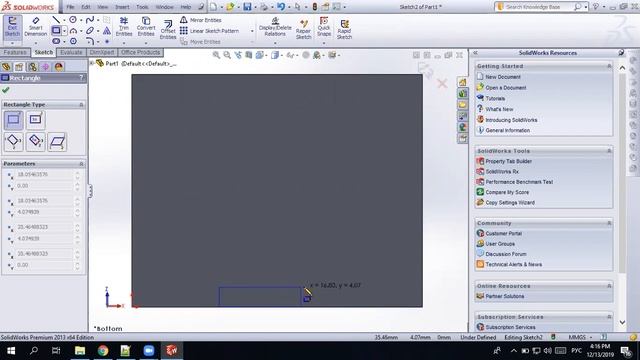This screenshot has width=640, height=360.
Task: Open the Linear Sketch Pattern dropdown arrow
Action: [252, 31]
